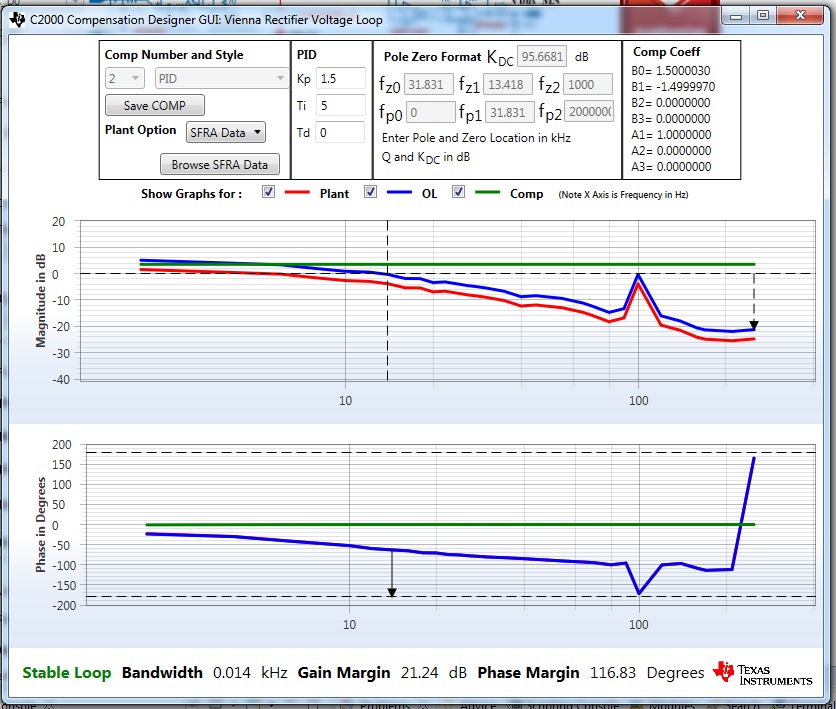The width and height of the screenshot is (836, 709).
Task: Click the fp2 field showing 2000000
Action: pyautogui.click(x=589, y=111)
